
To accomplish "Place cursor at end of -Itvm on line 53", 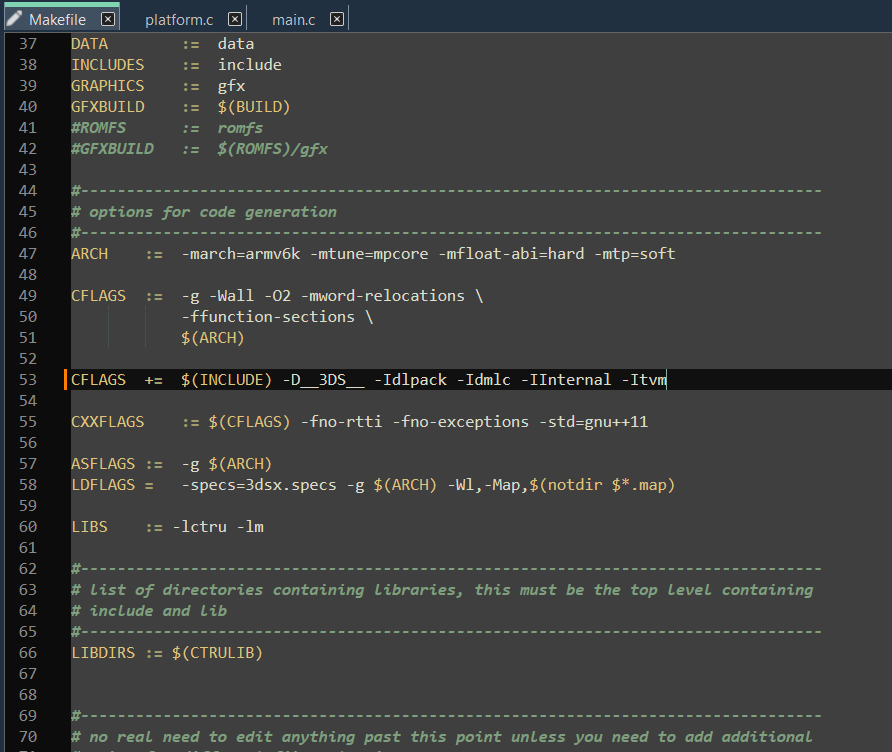I will point(666,380).
